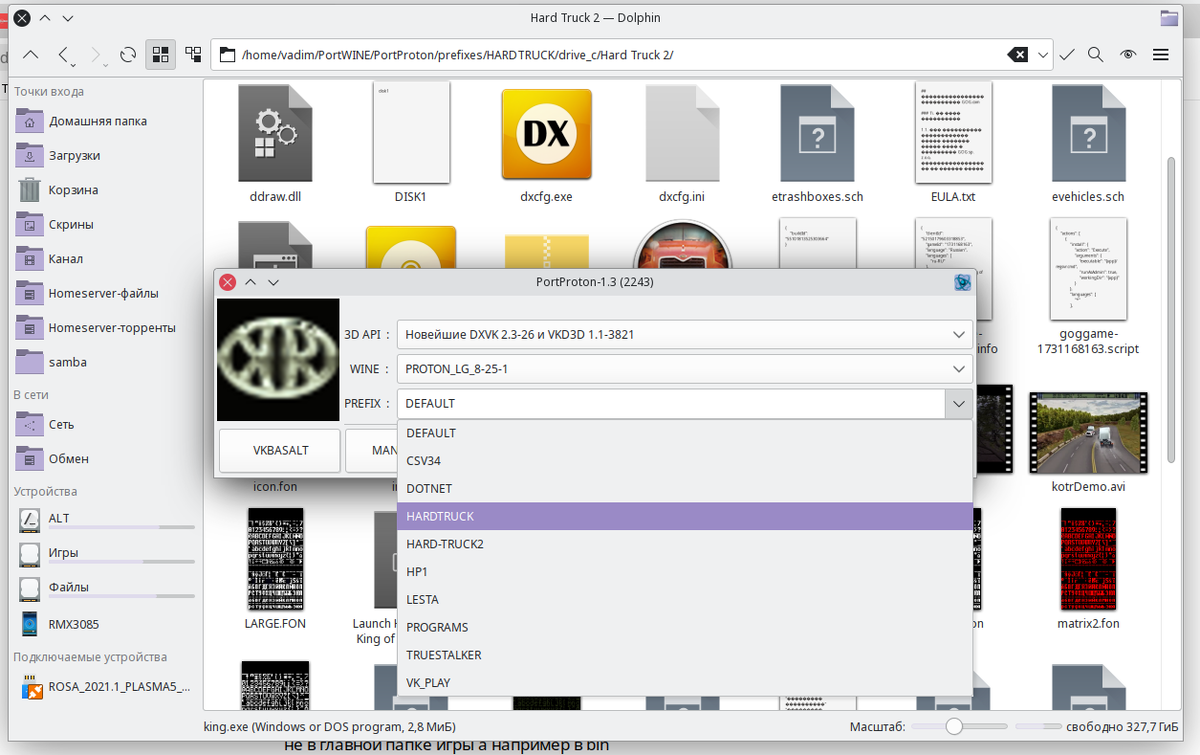
Task: Open the 3D API dropdown
Action: tap(685, 335)
